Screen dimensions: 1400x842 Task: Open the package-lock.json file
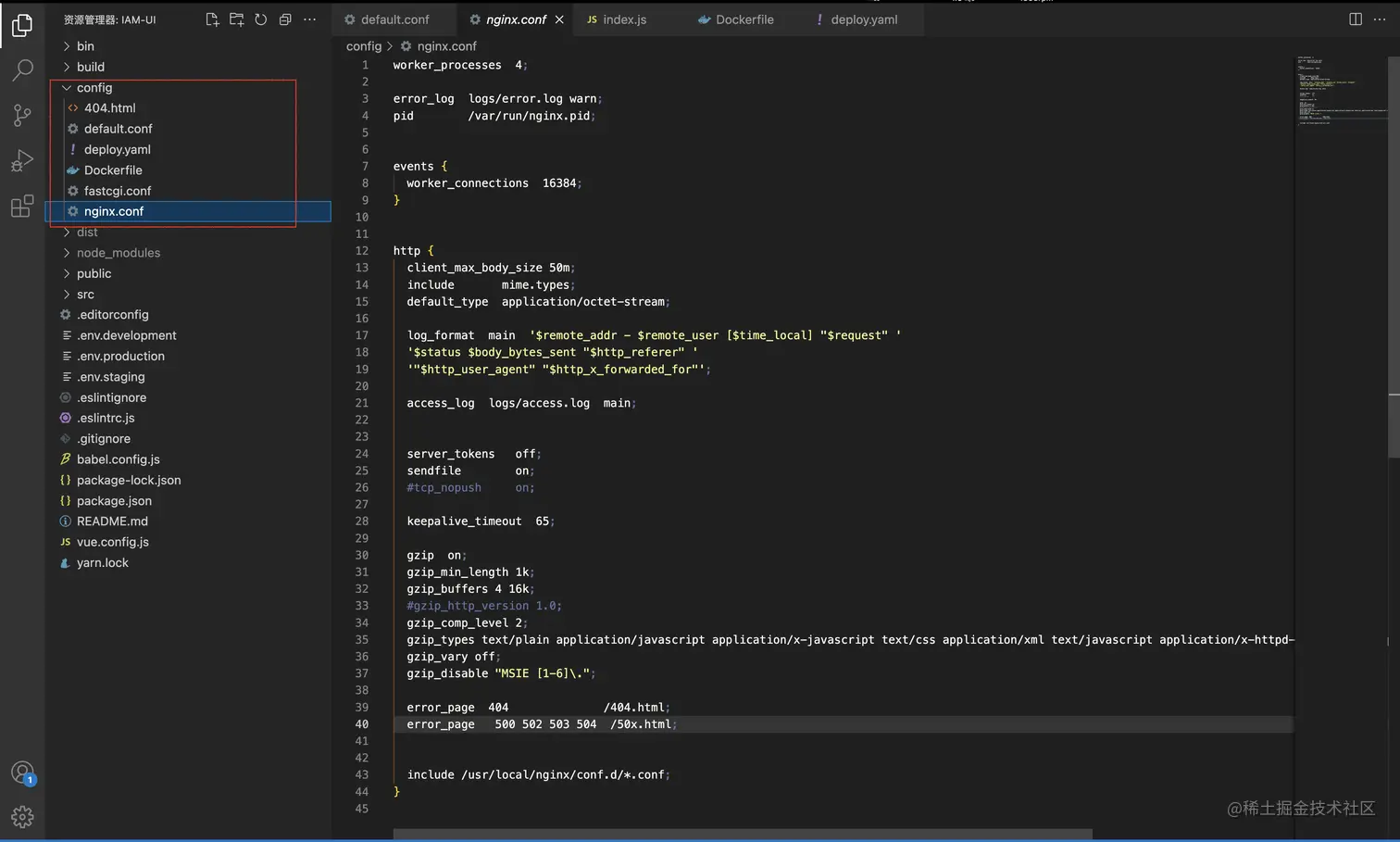(x=188, y=481)
